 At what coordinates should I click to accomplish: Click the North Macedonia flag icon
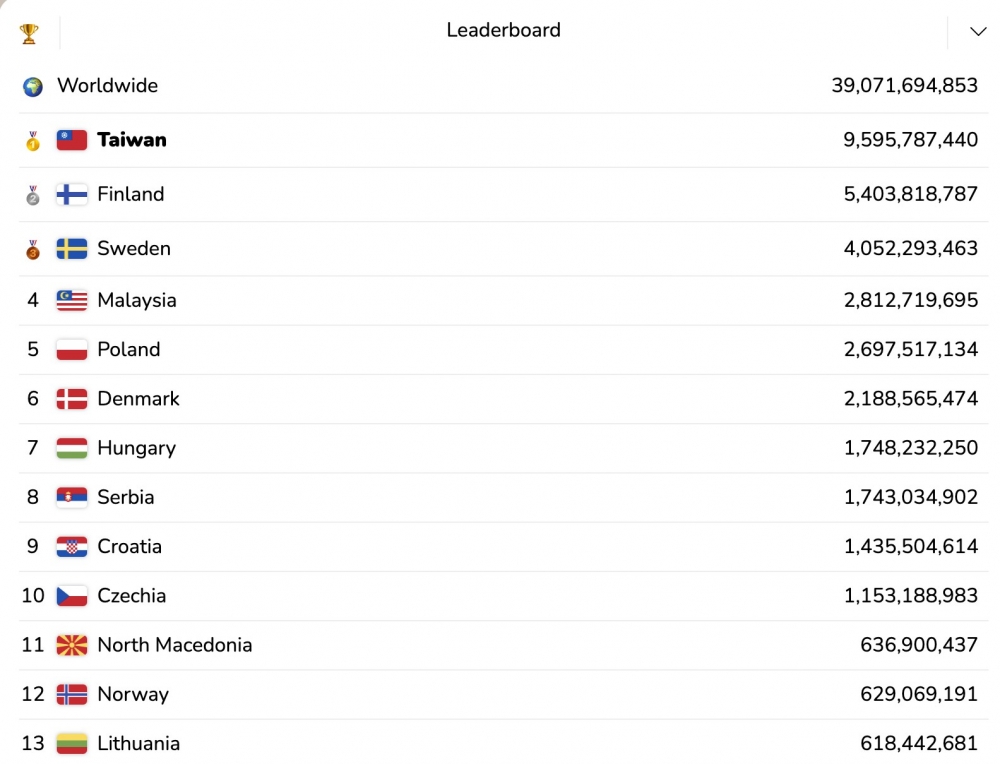pyautogui.click(x=72, y=645)
